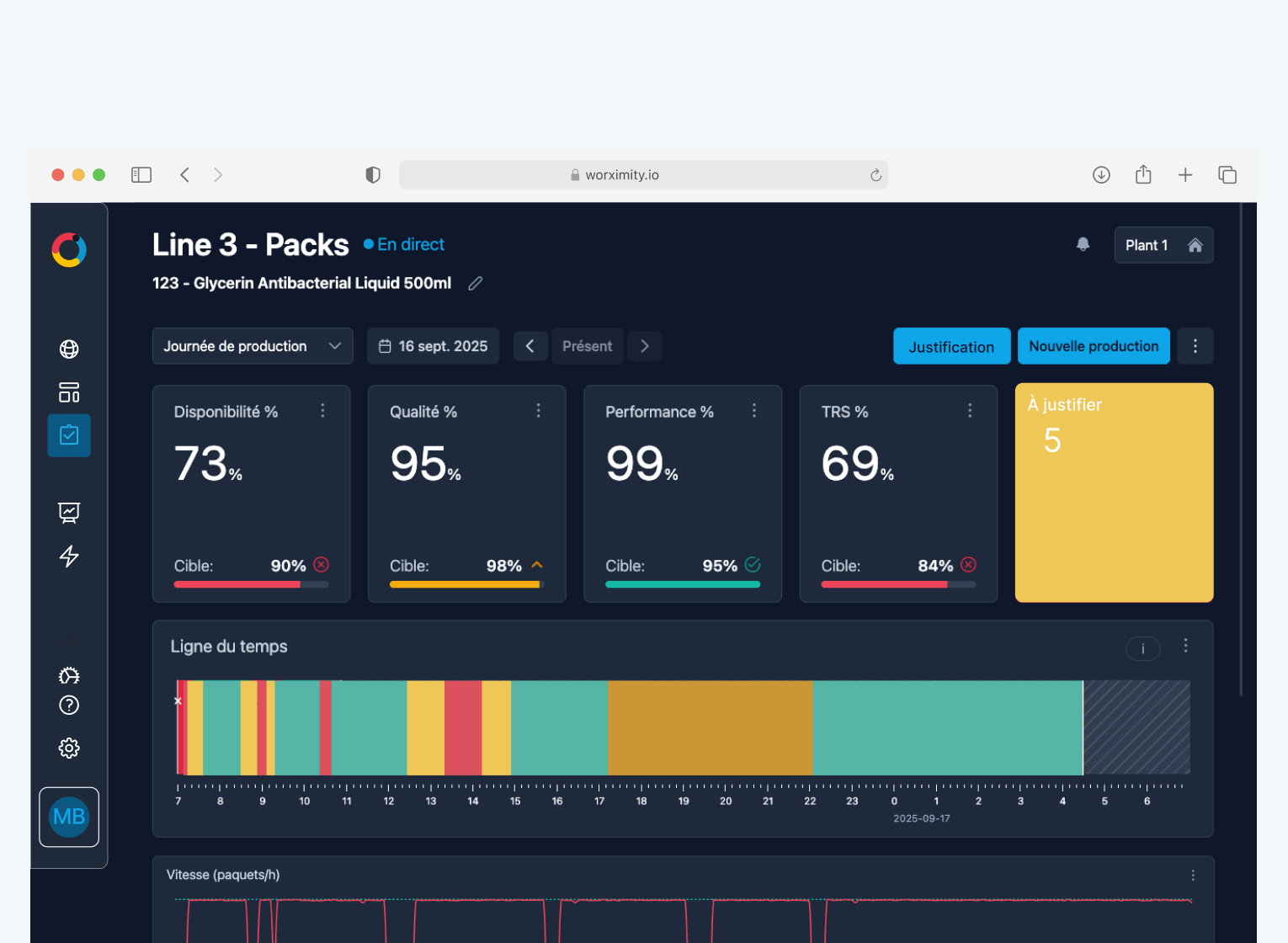Click the notification bell icon

point(1083,244)
